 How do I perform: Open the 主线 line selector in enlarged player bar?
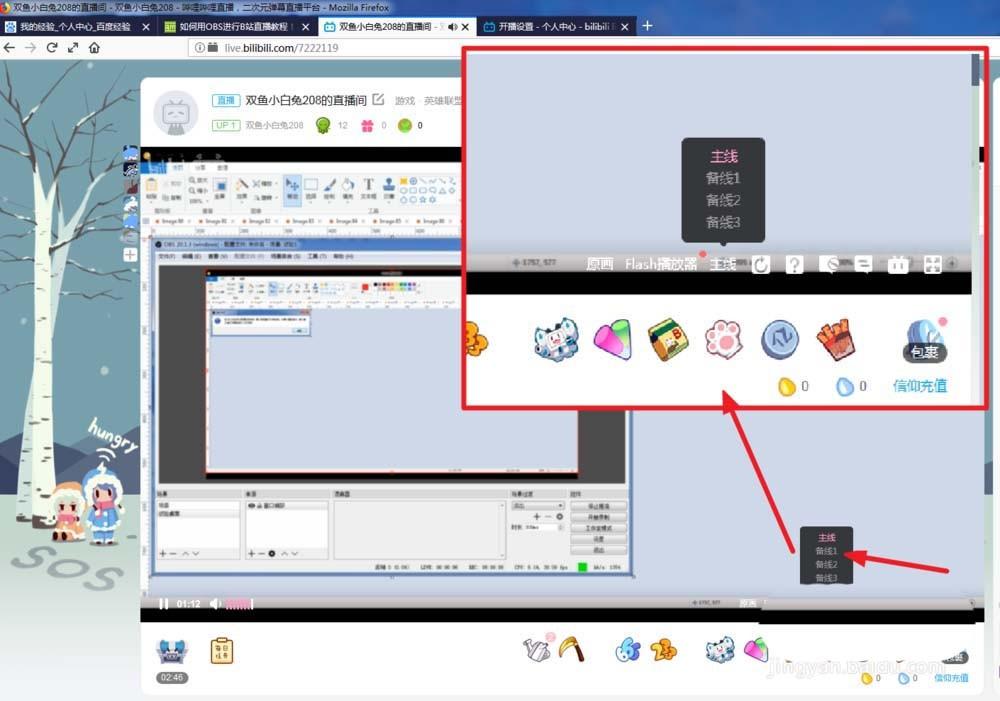[723, 264]
